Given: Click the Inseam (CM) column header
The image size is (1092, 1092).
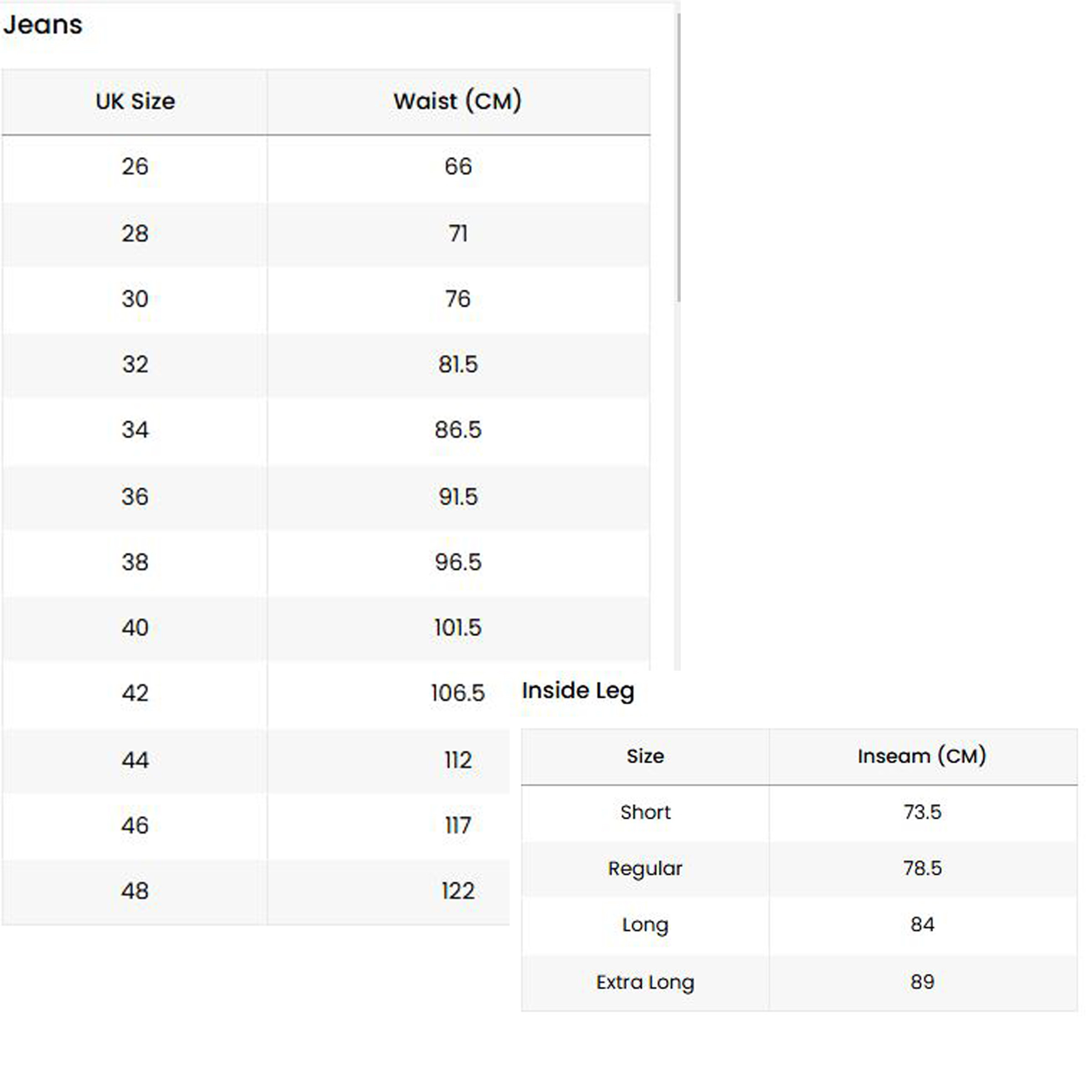Looking at the screenshot, I should click(921, 756).
